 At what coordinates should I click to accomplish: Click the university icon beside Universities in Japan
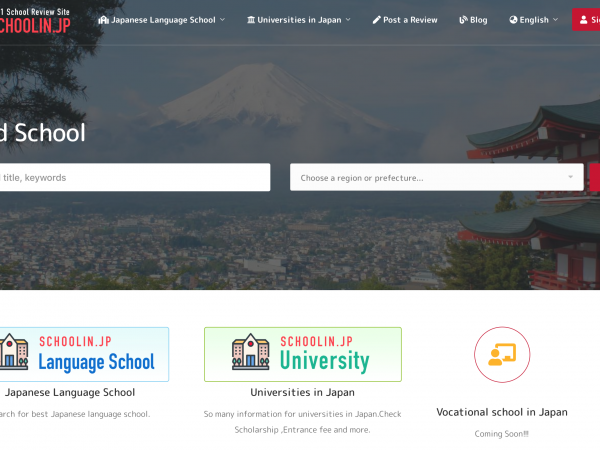pyautogui.click(x=250, y=20)
